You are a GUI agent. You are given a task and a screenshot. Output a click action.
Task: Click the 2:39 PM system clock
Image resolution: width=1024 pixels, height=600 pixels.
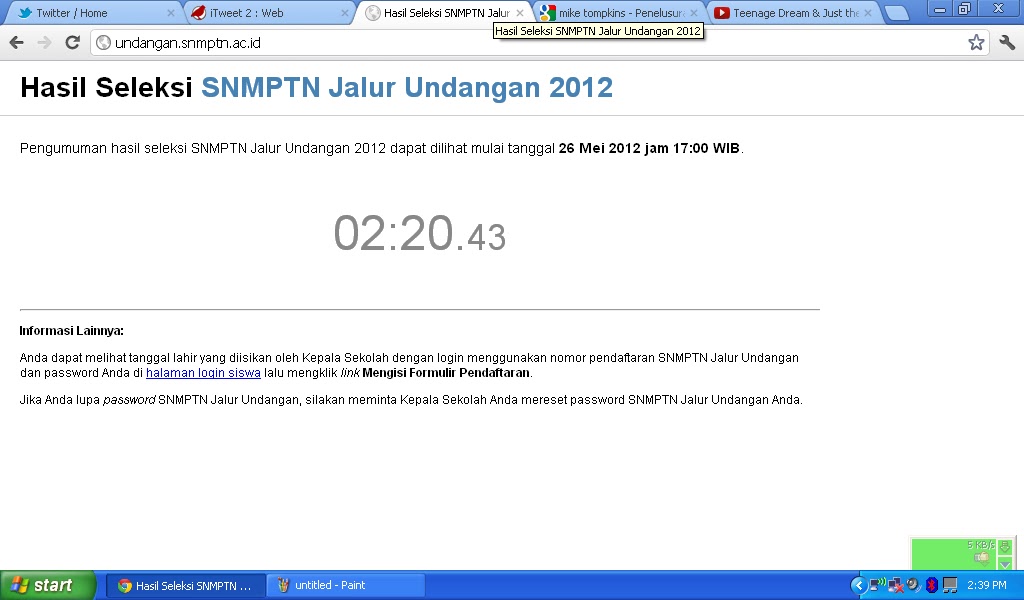click(987, 585)
